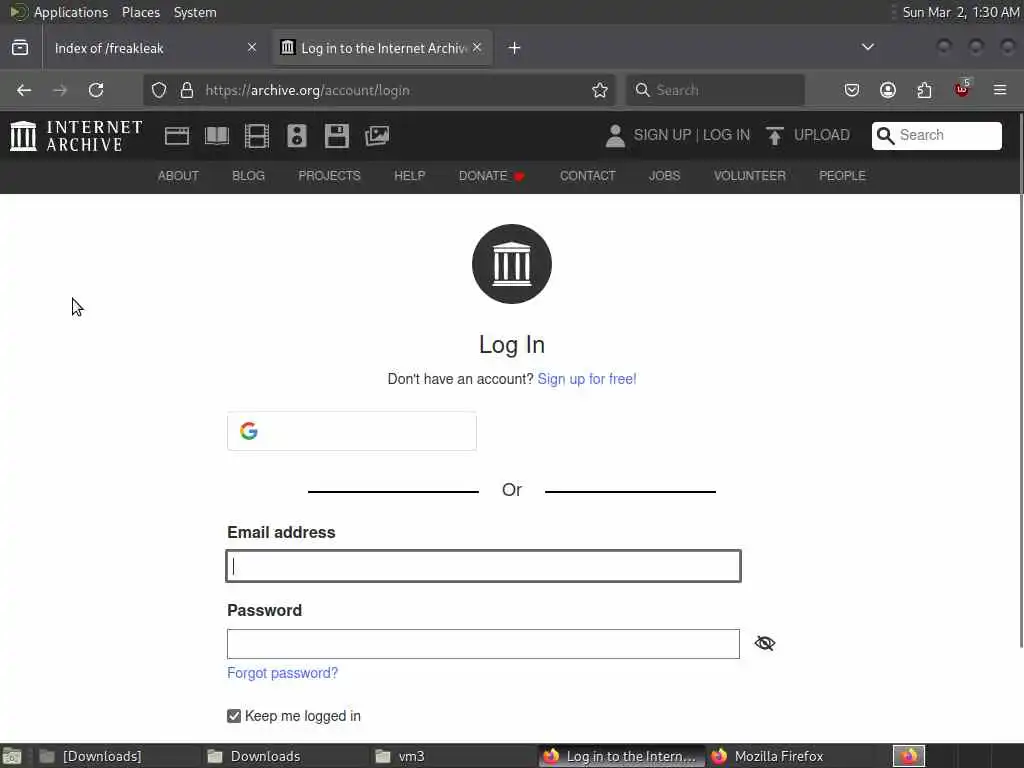Open the Pocket save icon
Viewport: 1024px width, 768px height.
(852, 90)
